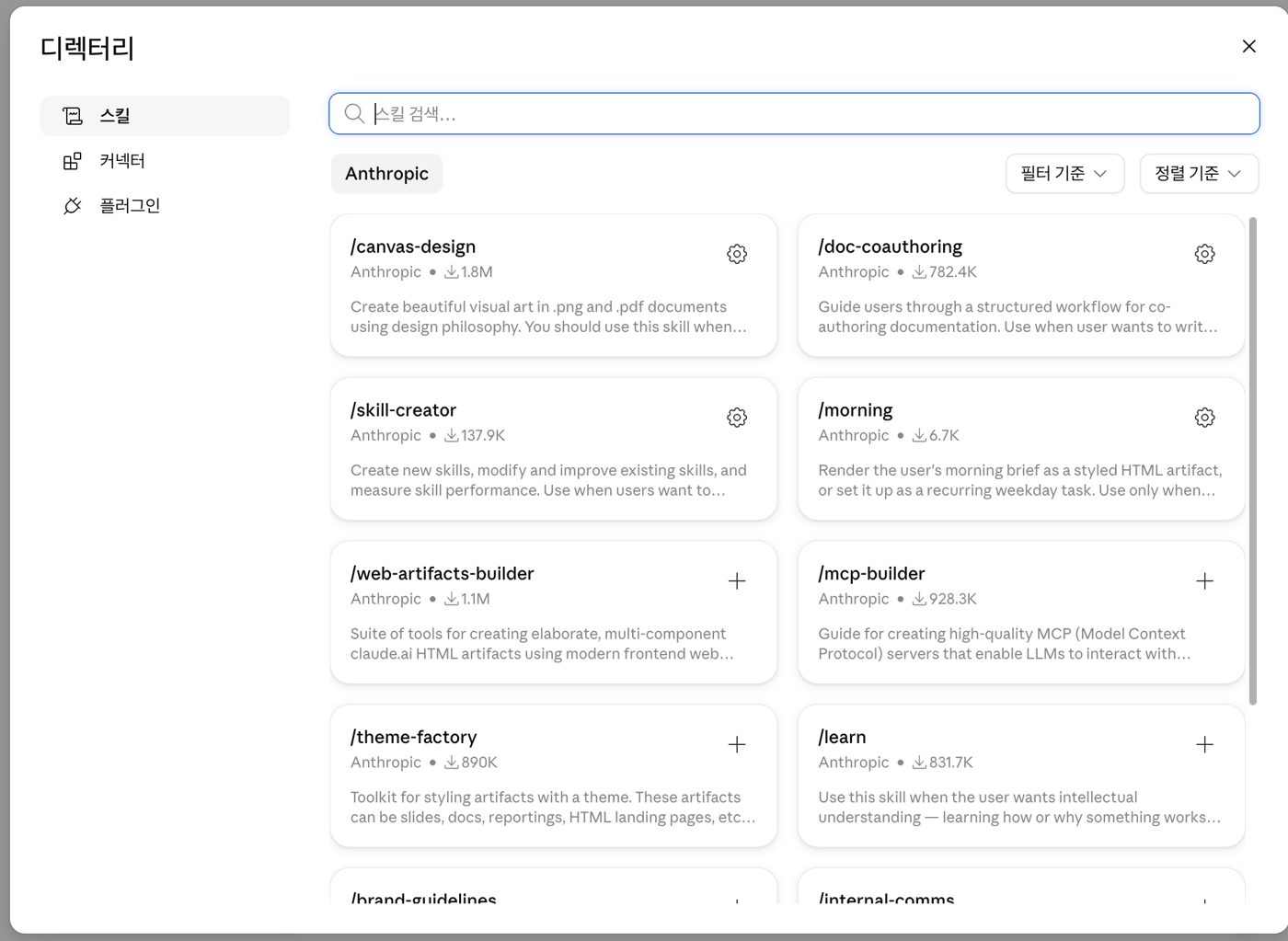This screenshot has width=1288, height=941.
Task: Expand the 정렬 기준 dropdown
Action: (1199, 174)
